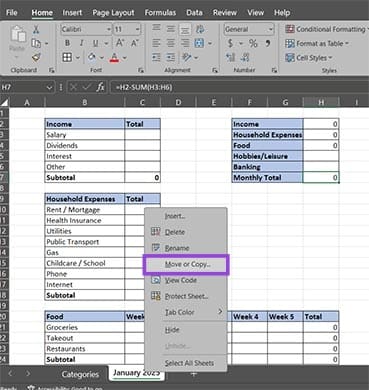Choose Rename in sheet context menu

click(186, 248)
